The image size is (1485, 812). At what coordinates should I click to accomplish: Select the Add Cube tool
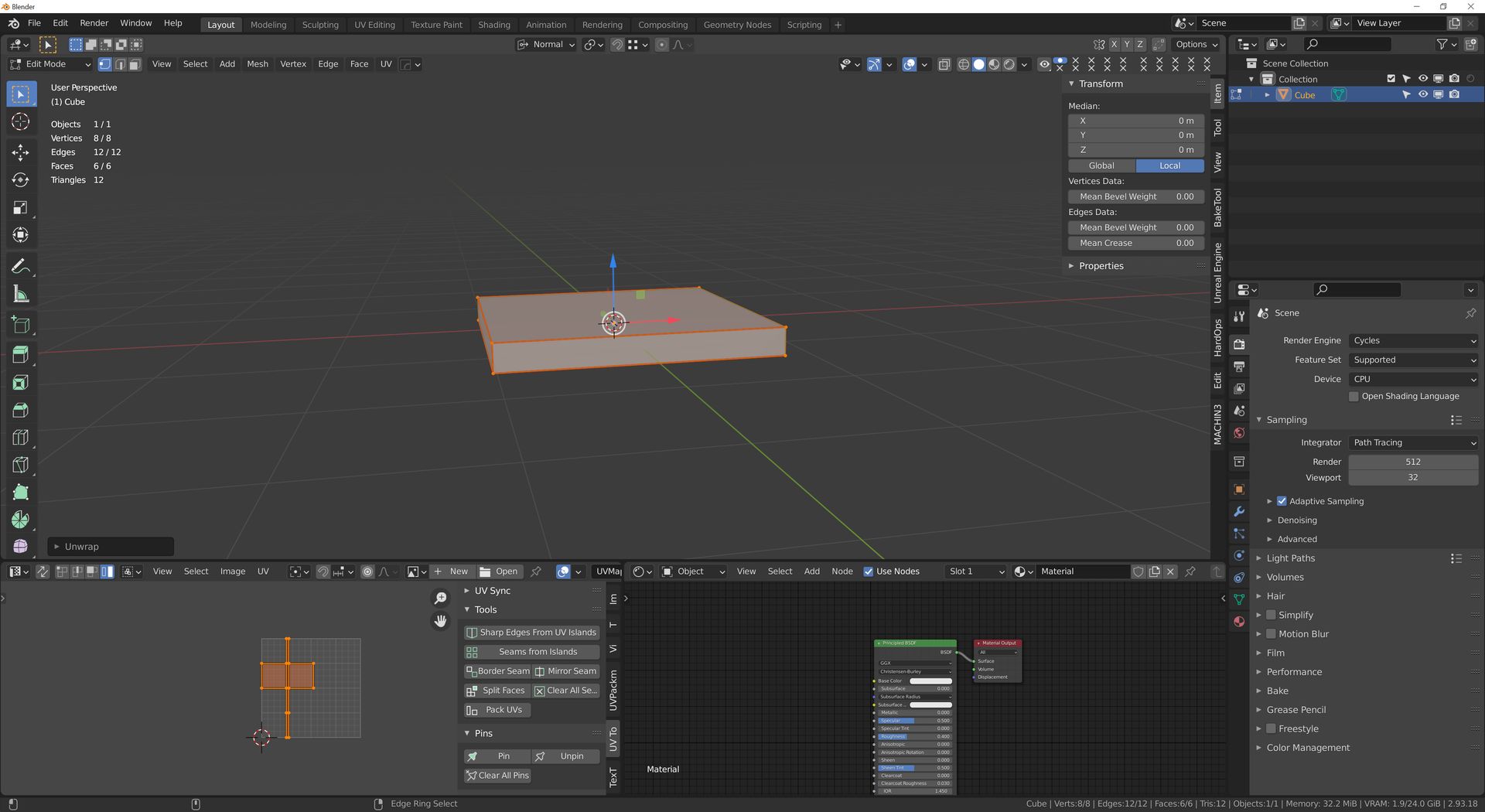tap(21, 326)
